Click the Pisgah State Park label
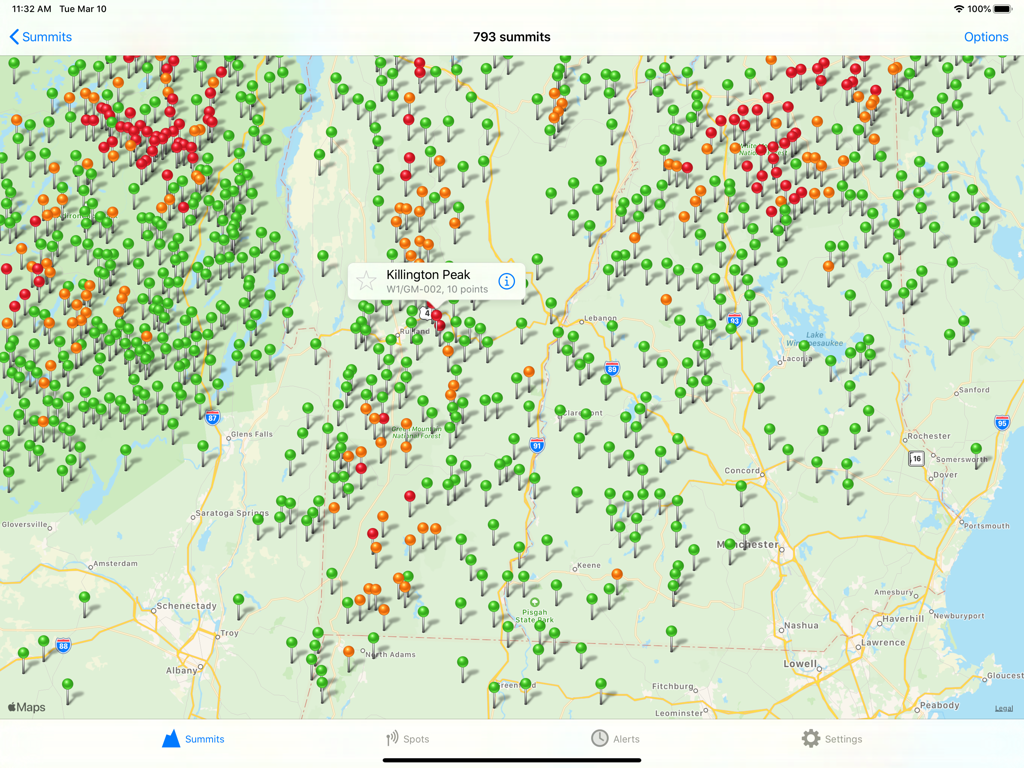Viewport: 1024px width, 768px height. pos(536,615)
